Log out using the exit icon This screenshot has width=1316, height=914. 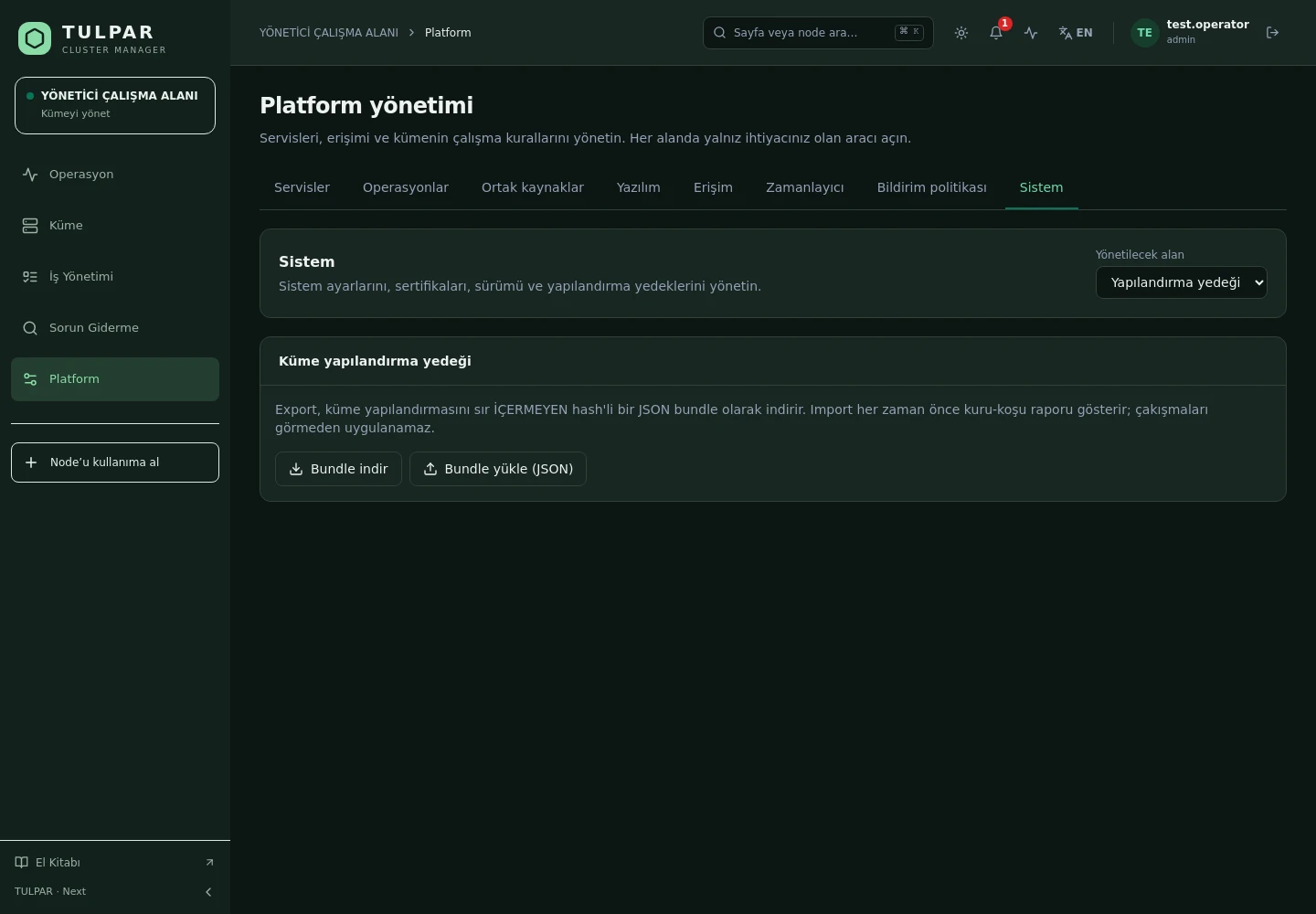point(1272,33)
